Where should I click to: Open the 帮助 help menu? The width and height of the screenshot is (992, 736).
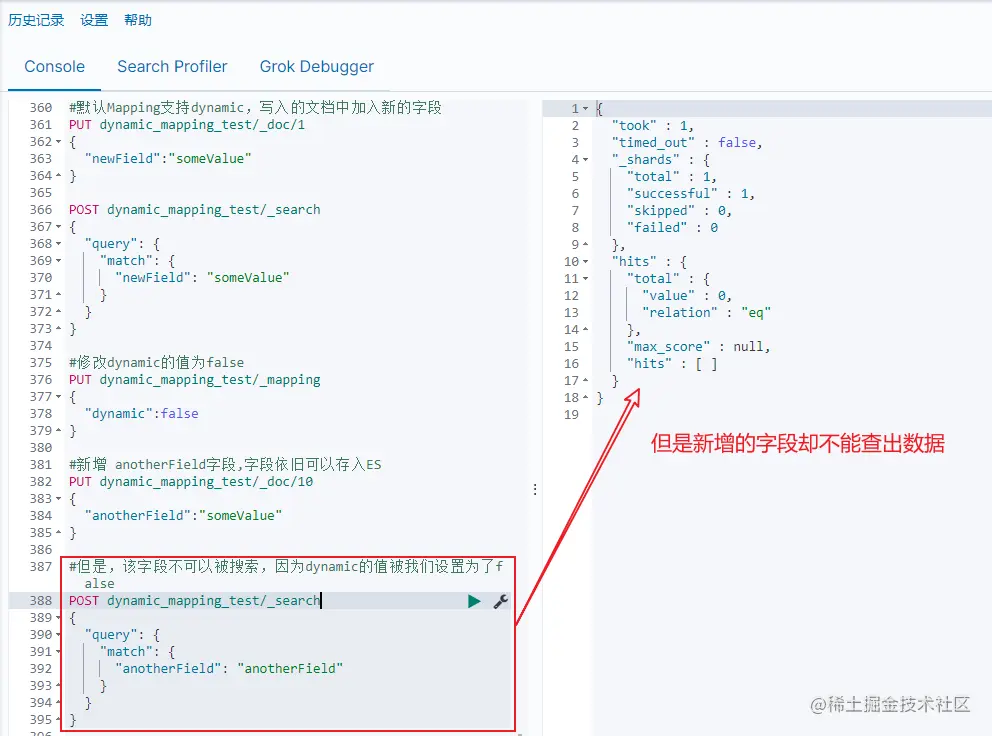tap(138, 20)
